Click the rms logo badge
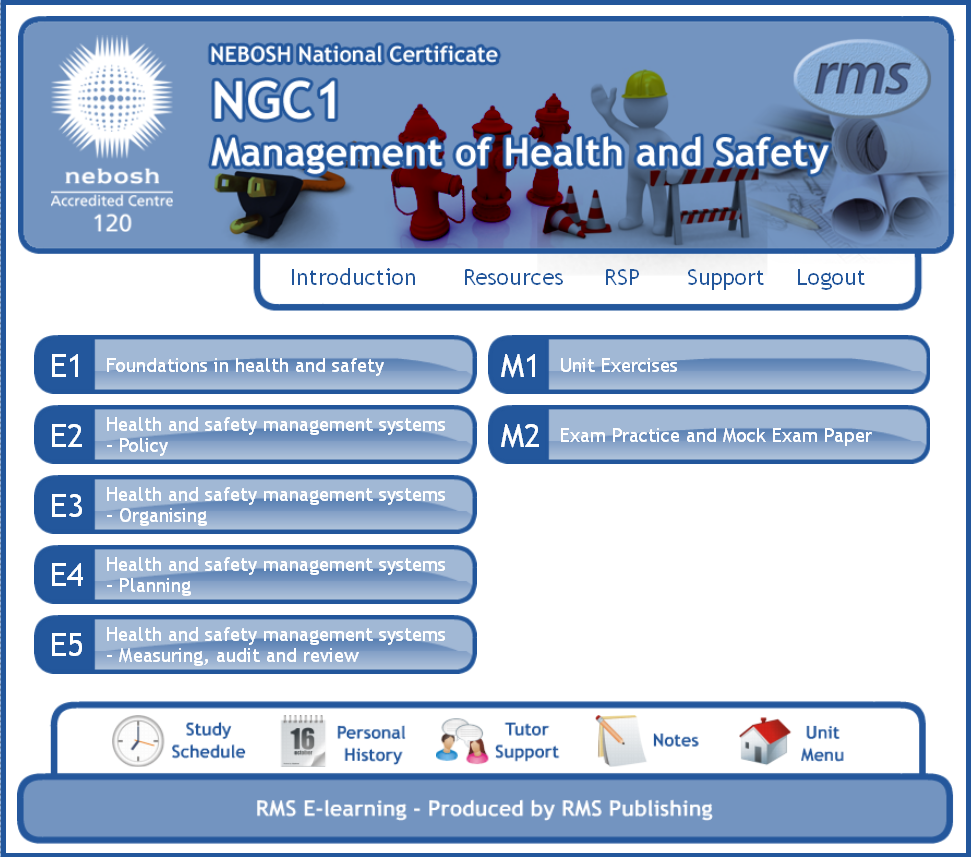 (861, 78)
